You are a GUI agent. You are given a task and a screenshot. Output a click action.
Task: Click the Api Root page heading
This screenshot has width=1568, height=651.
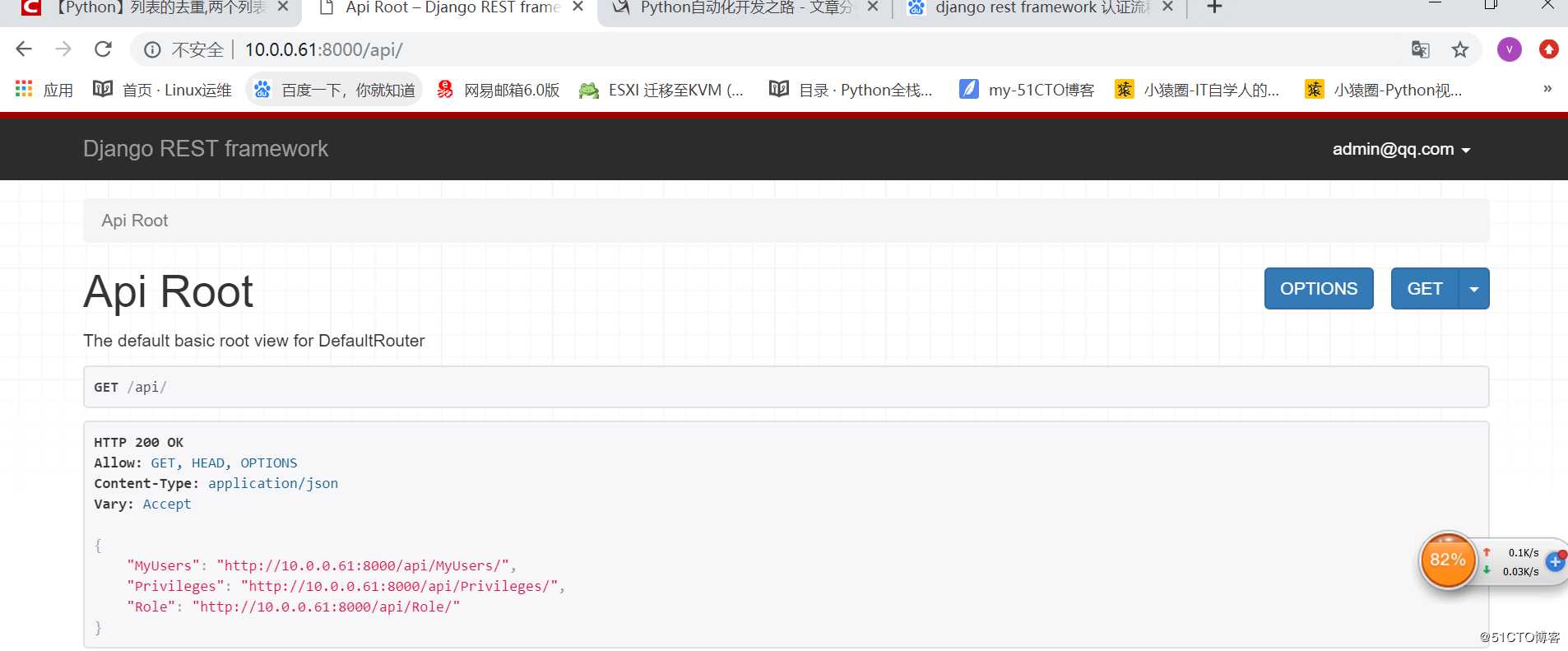click(169, 292)
